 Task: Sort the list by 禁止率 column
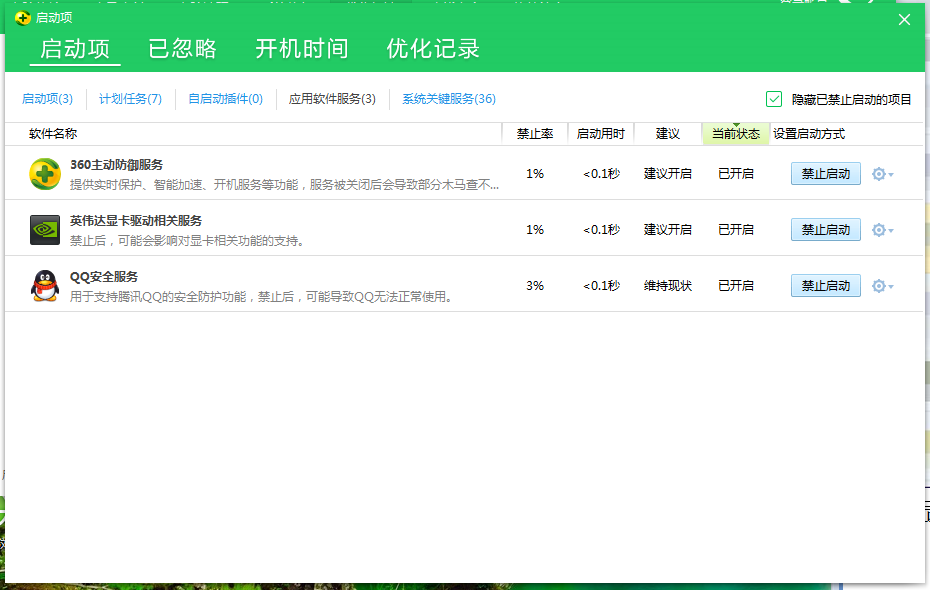pos(535,134)
